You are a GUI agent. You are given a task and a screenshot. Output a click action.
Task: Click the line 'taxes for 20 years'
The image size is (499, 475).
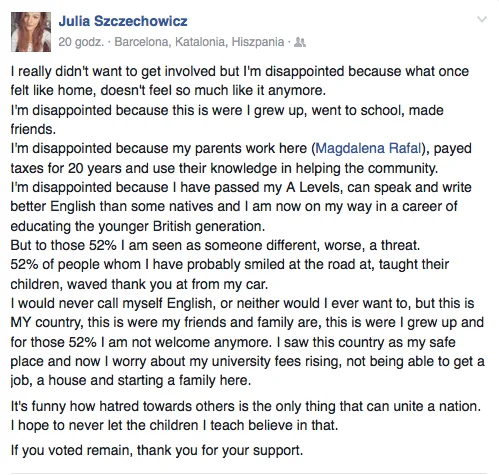tap(224, 168)
